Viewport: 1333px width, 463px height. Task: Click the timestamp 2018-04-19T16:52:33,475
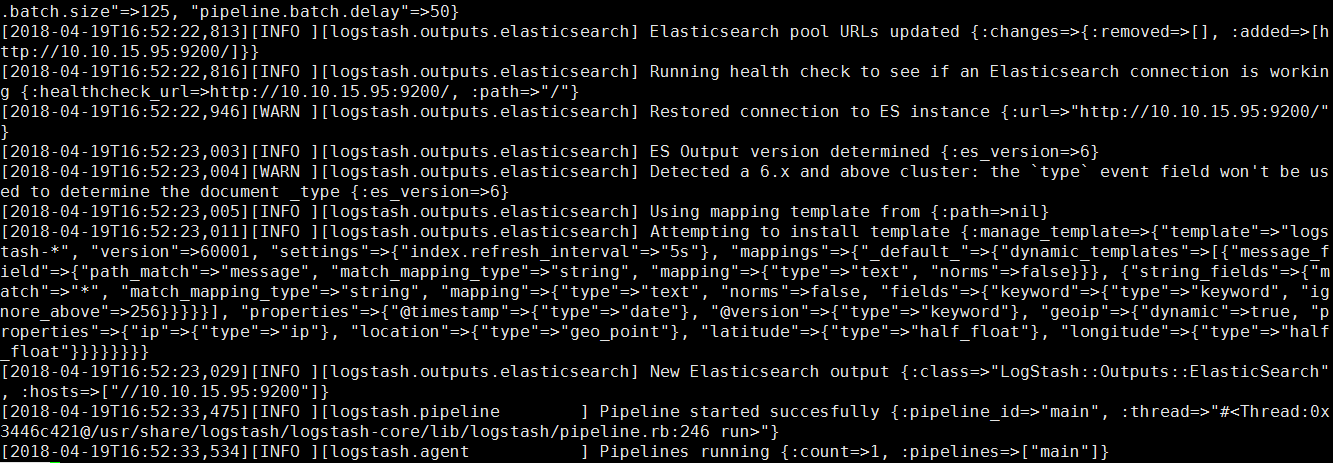coord(125,411)
